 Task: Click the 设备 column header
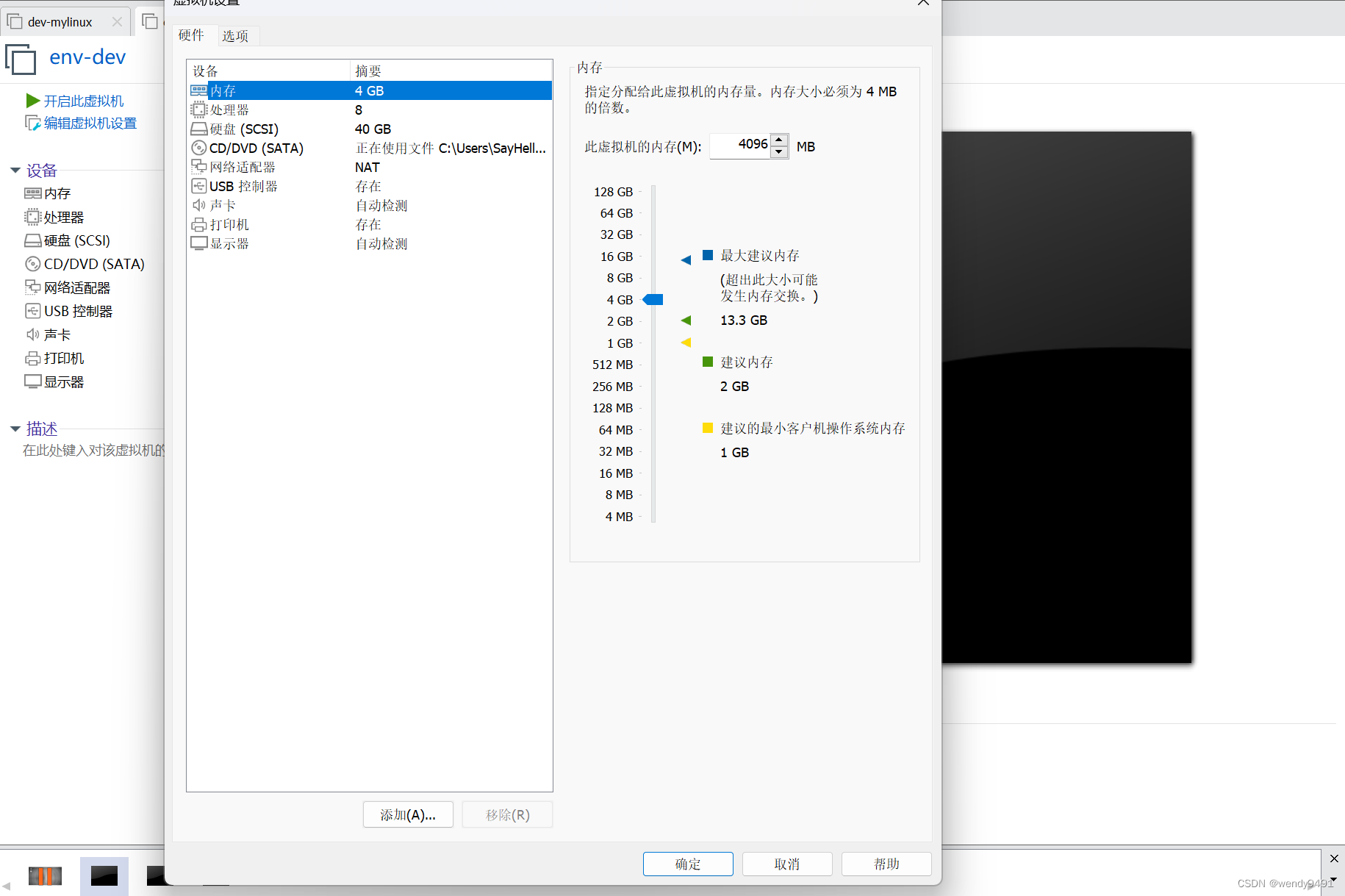[x=268, y=71]
